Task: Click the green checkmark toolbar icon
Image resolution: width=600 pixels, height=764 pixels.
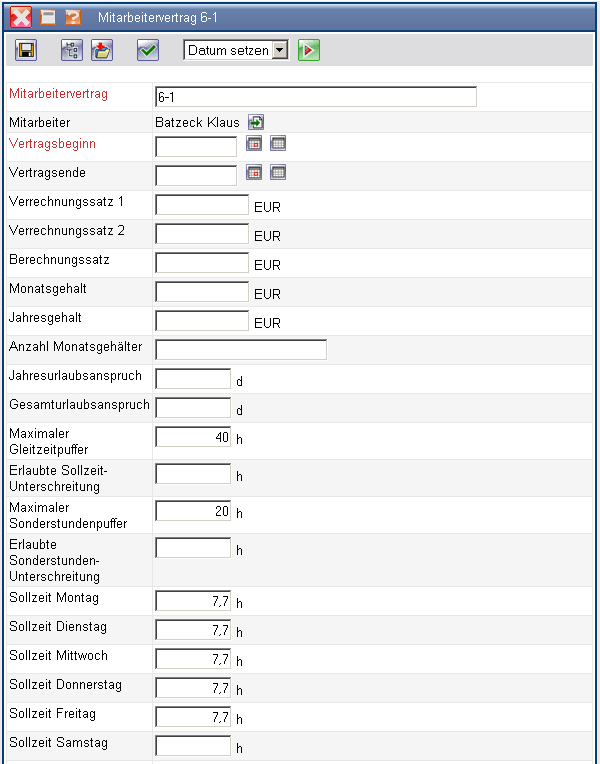Action: coord(148,51)
